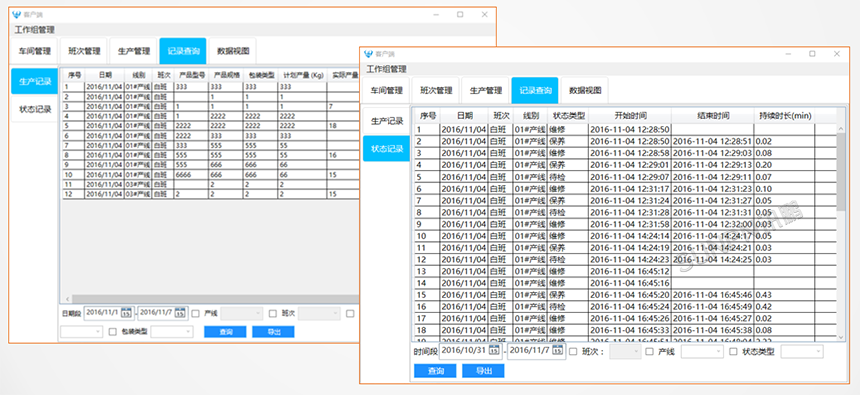Switch to 车间管理 tab in front window
Viewport: 860px width, 395px height.
point(386,91)
